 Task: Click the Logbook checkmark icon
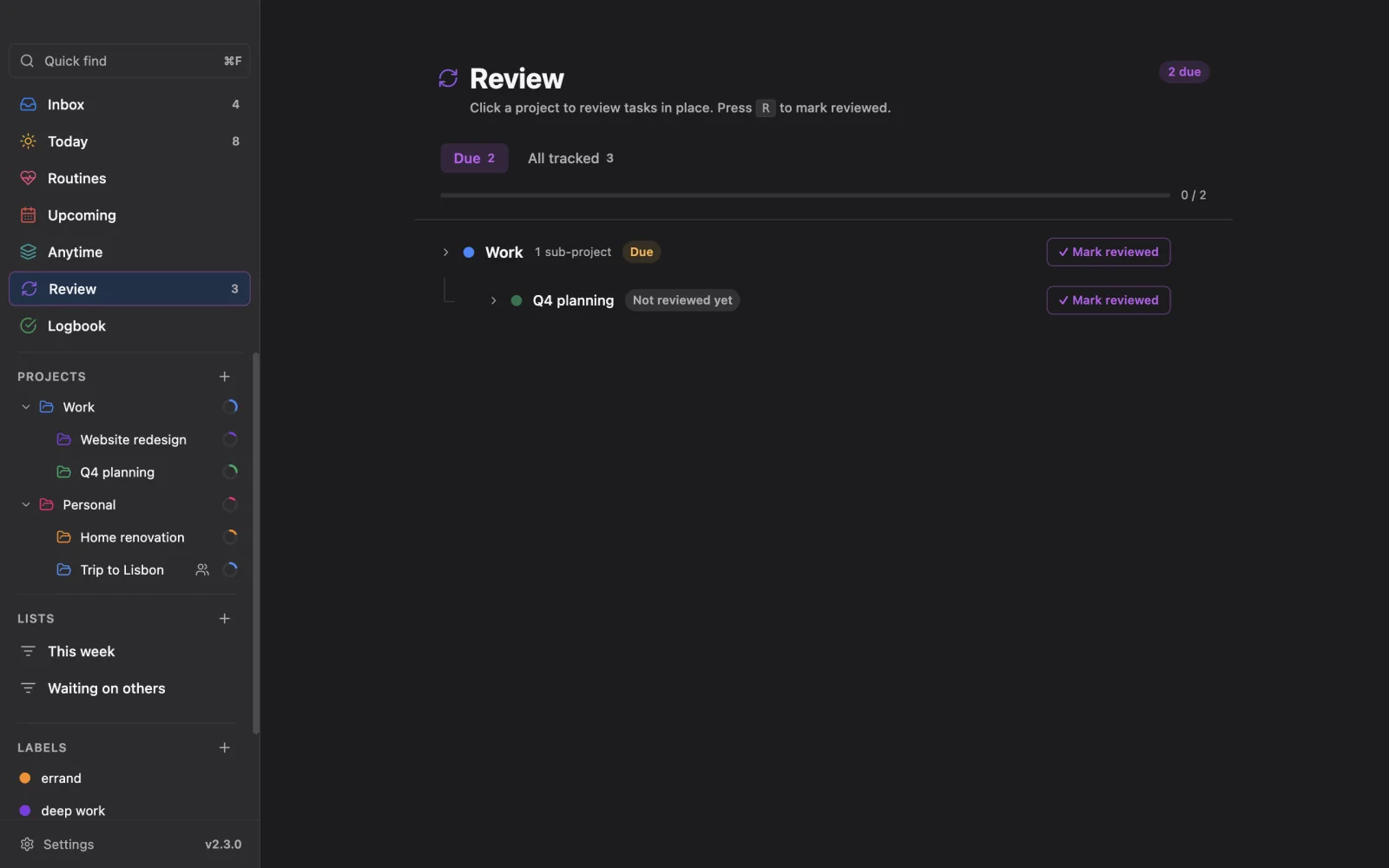(28, 325)
